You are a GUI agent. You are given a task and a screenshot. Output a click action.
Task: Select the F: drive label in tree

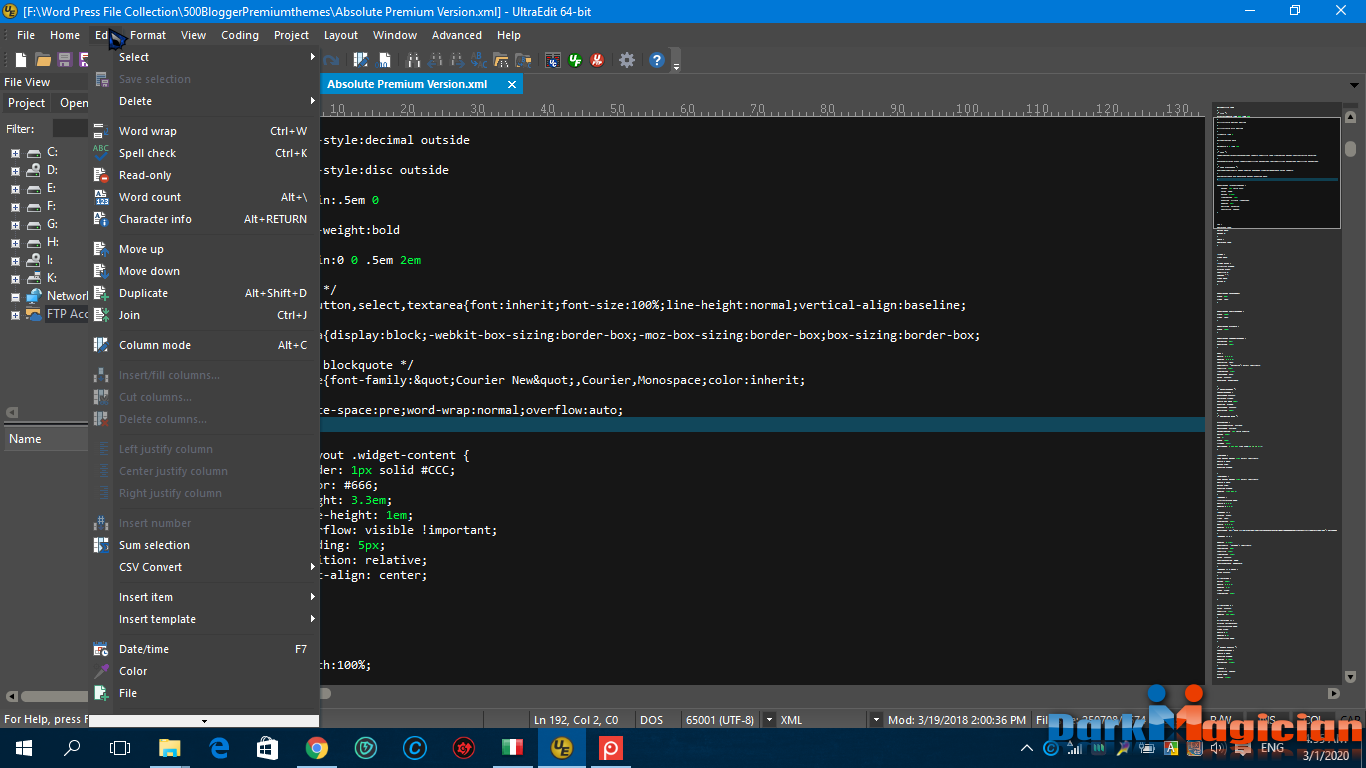point(52,207)
